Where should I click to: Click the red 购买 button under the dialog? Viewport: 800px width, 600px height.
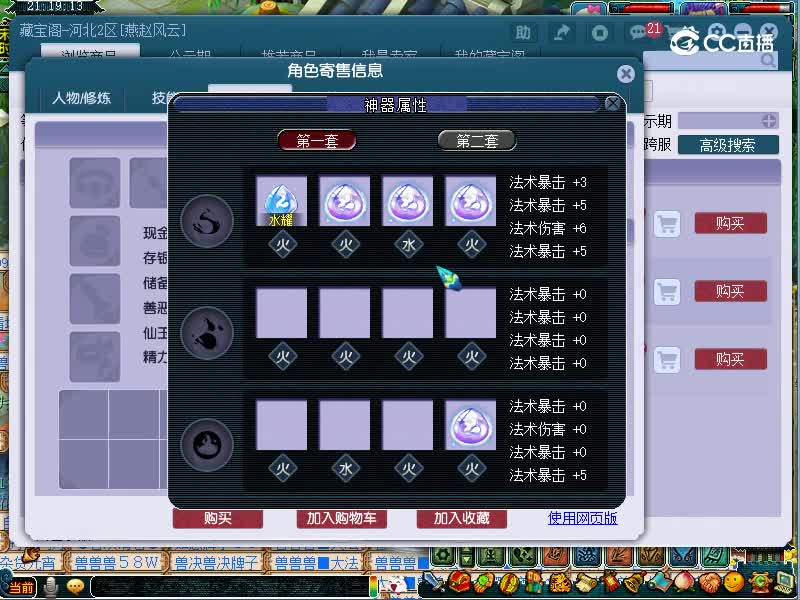coord(218,518)
